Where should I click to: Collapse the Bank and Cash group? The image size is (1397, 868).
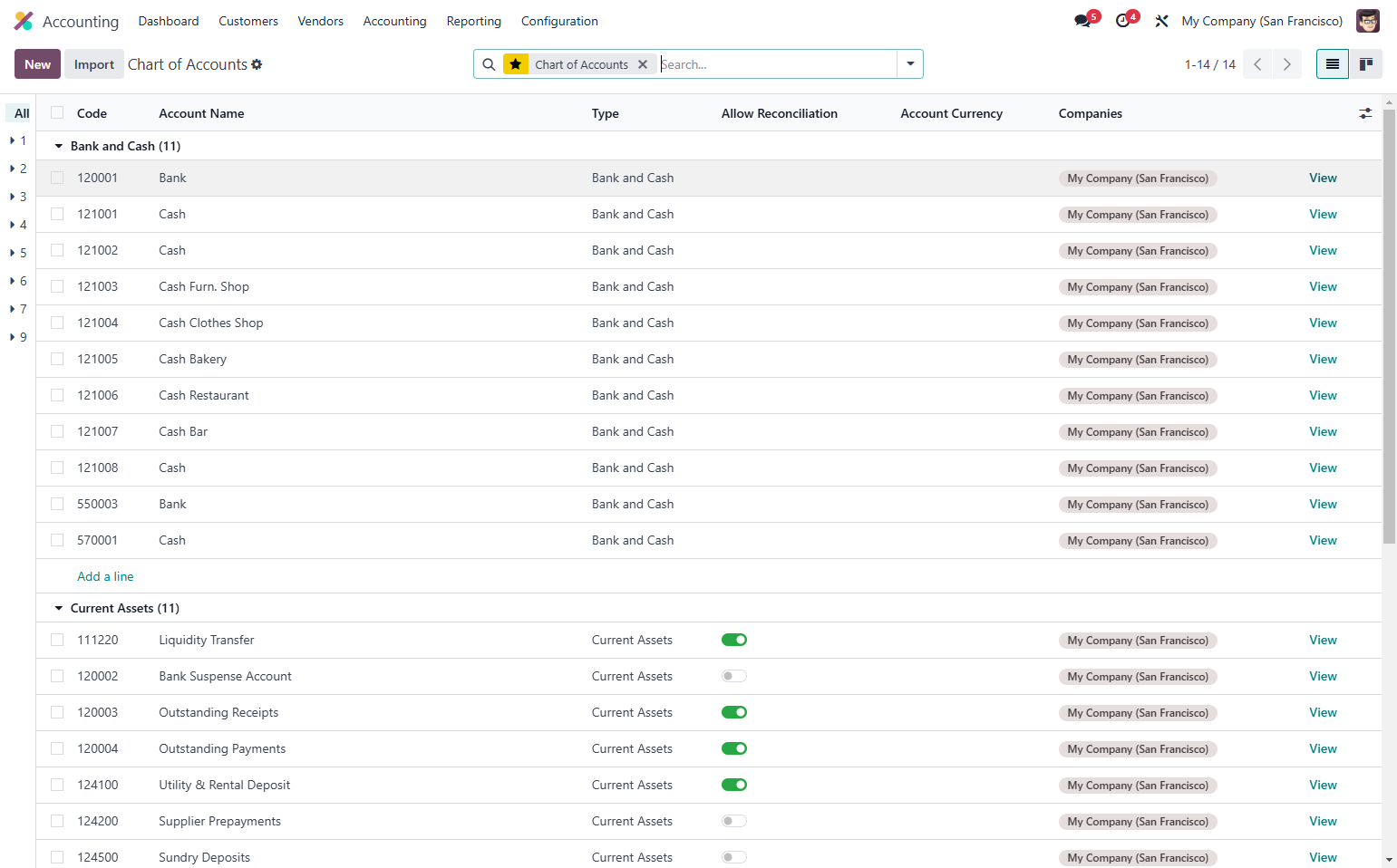coord(59,146)
